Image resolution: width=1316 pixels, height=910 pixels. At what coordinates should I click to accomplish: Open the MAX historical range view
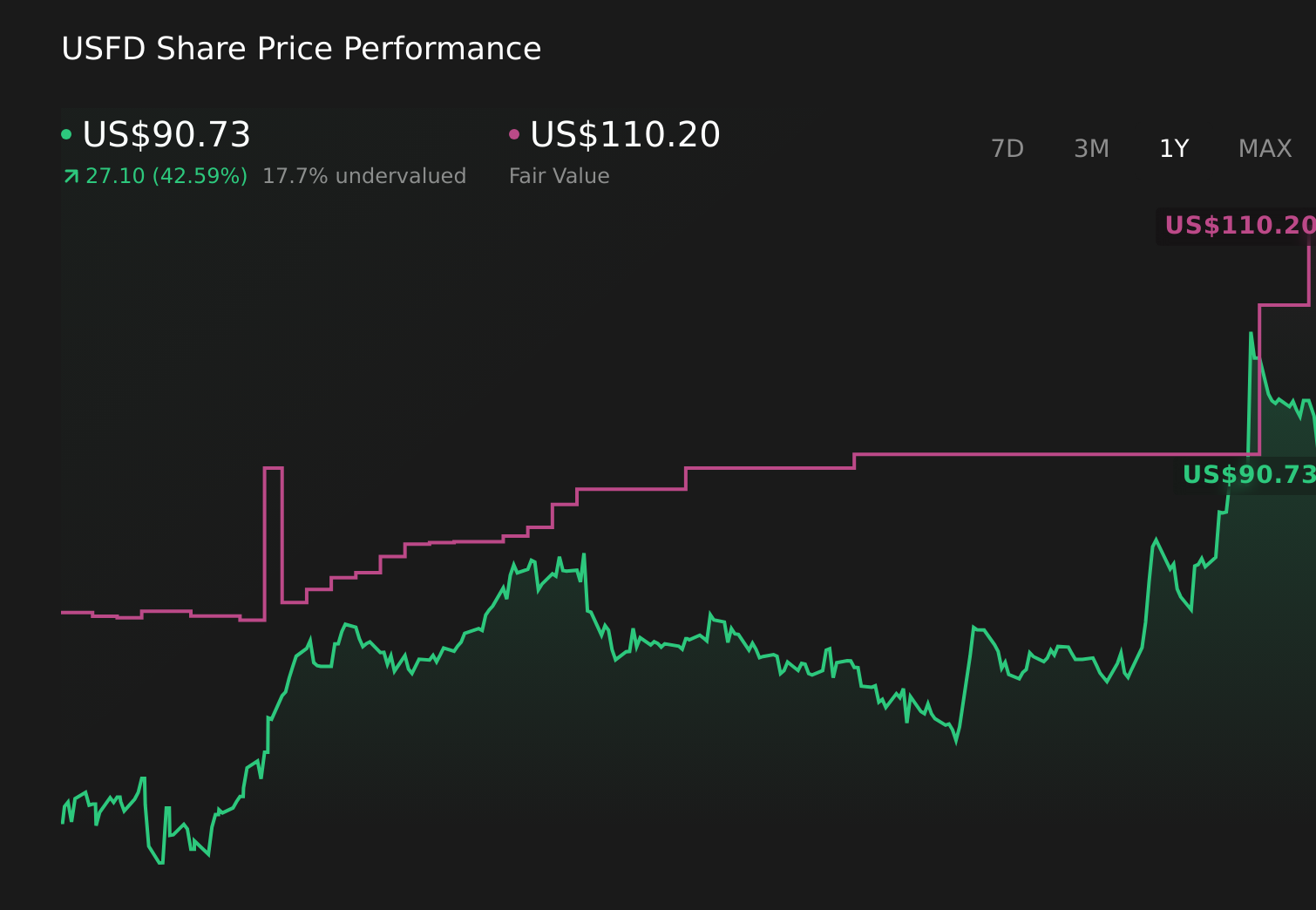(1264, 148)
